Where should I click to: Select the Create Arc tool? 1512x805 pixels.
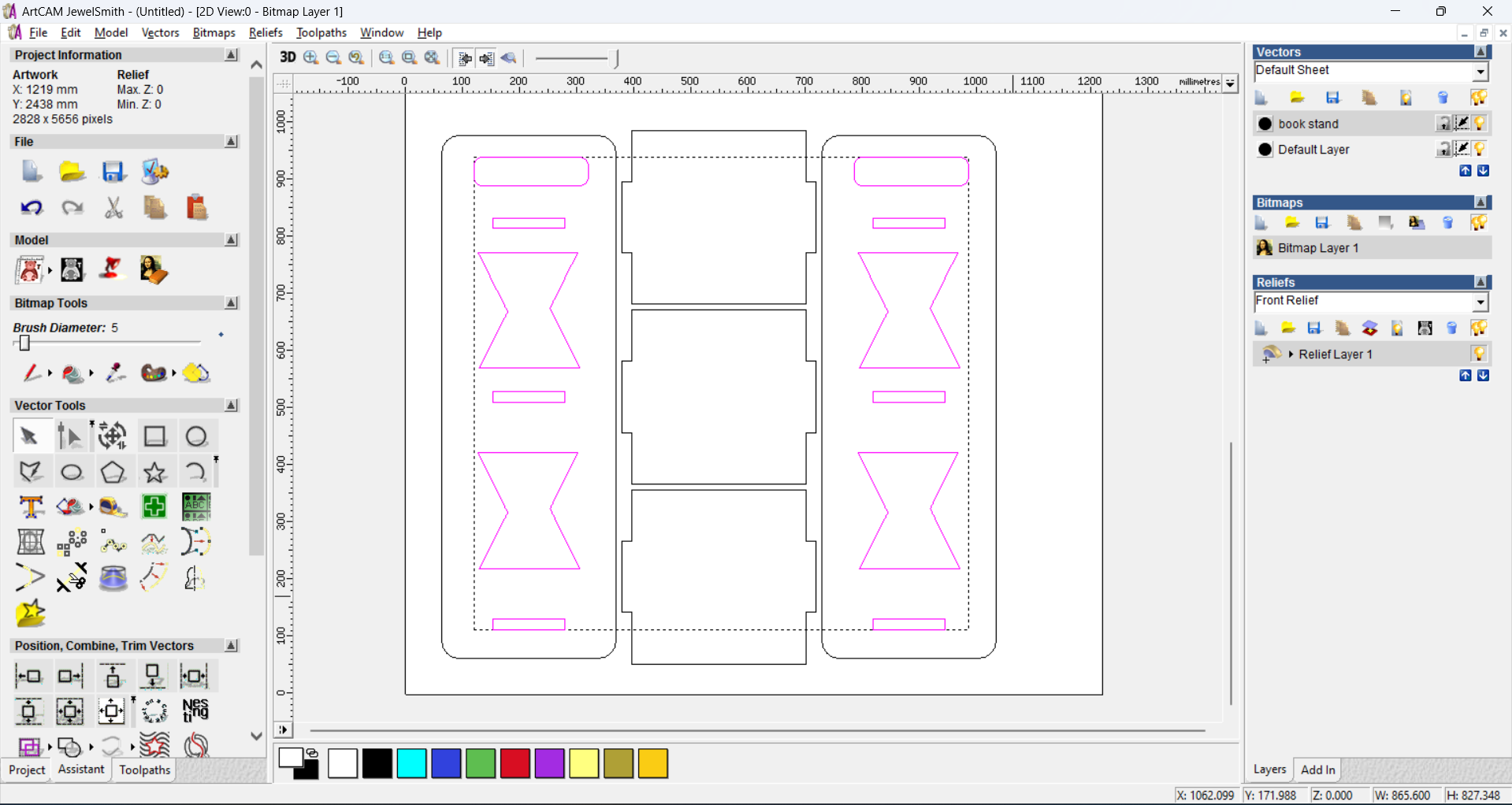click(195, 472)
